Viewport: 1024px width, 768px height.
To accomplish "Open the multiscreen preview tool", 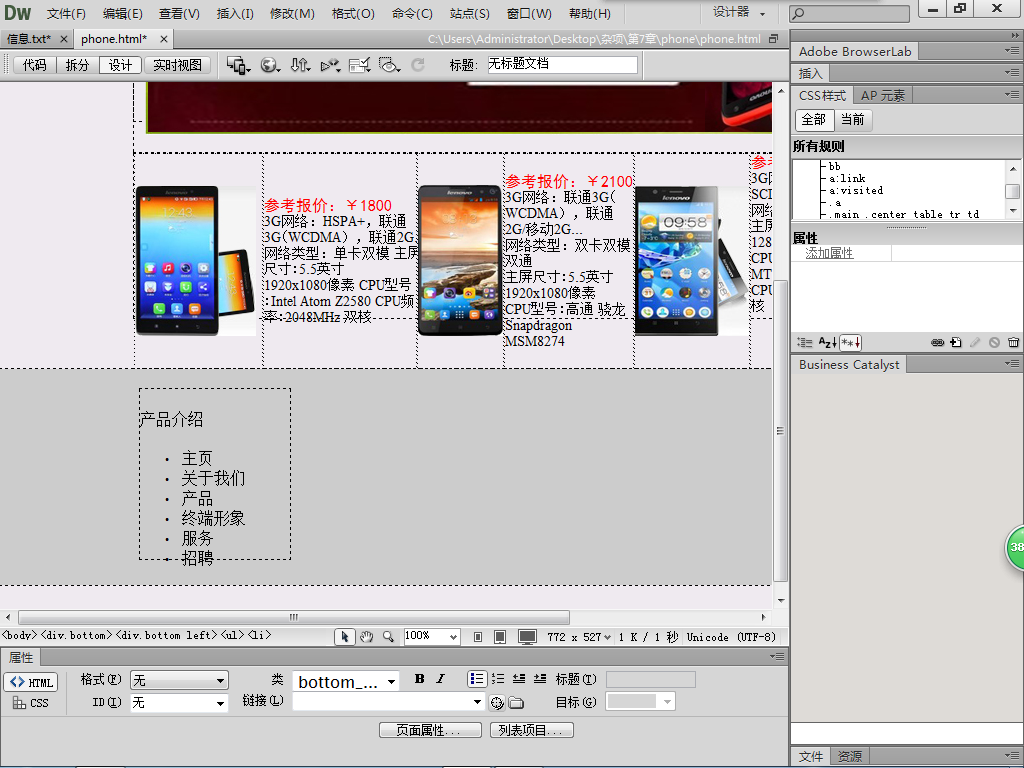I will coord(238,65).
